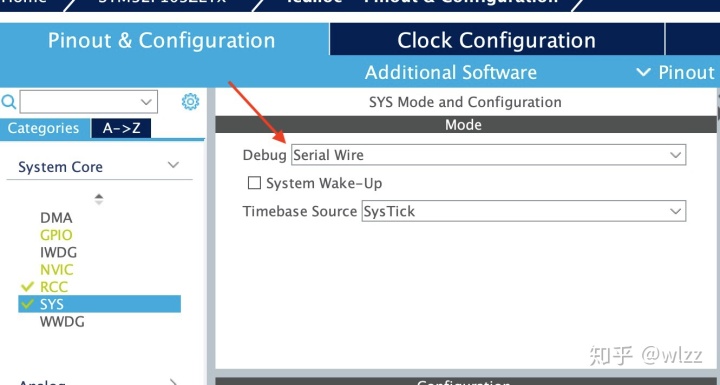Select WWDG in System Core list
The width and height of the screenshot is (720, 385).
click(x=62, y=322)
